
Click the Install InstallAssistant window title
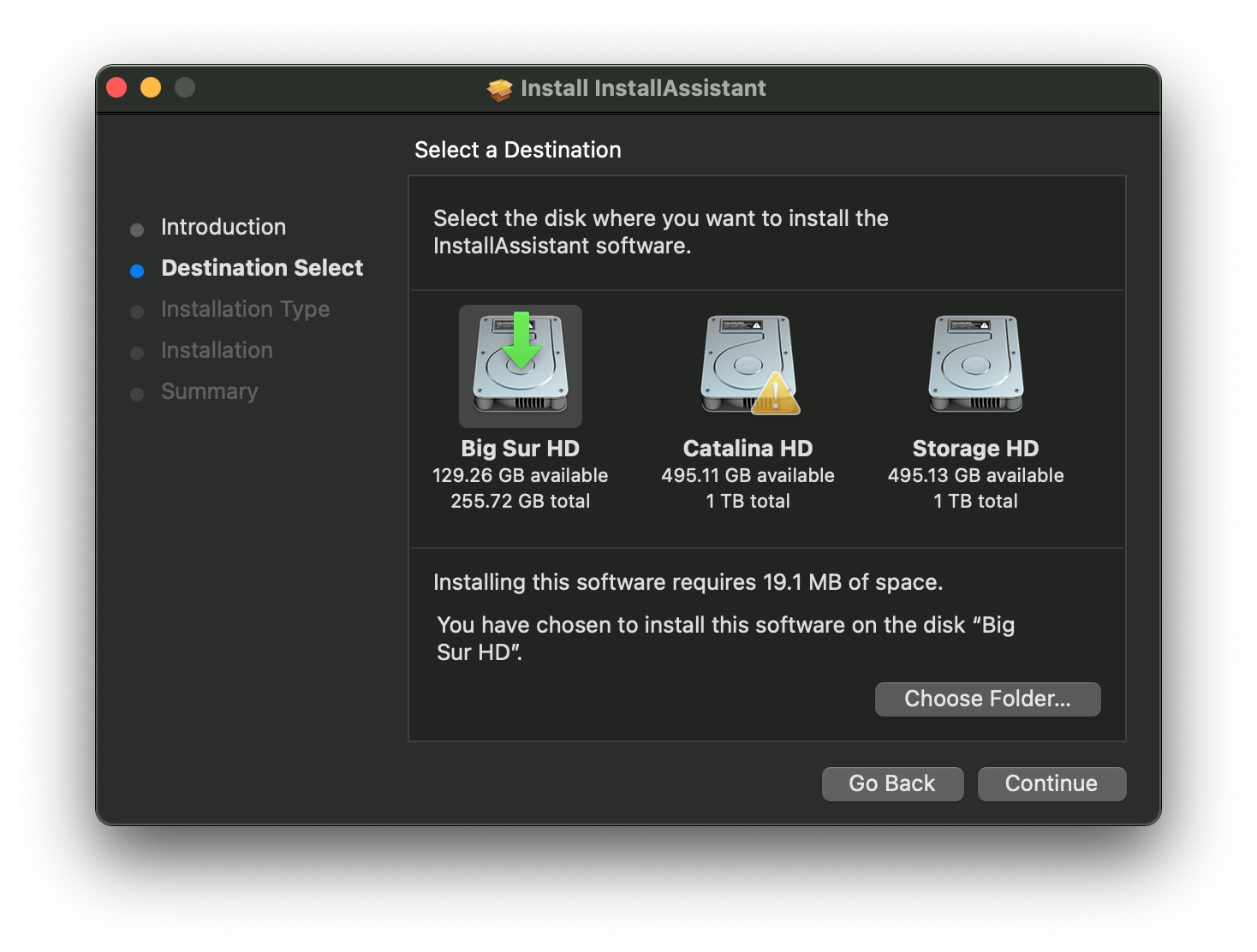[643, 88]
